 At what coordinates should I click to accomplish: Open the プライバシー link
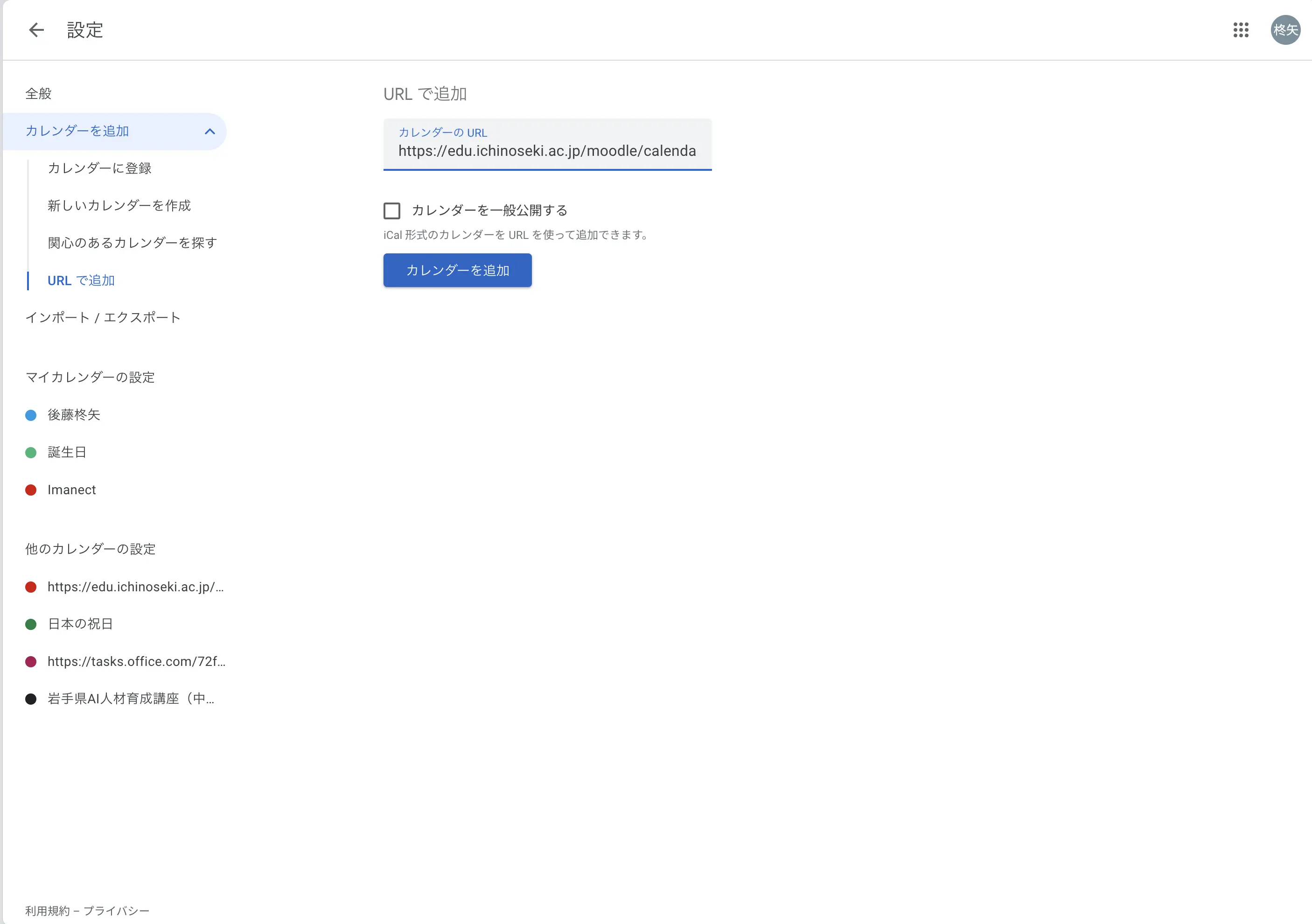[x=117, y=911]
